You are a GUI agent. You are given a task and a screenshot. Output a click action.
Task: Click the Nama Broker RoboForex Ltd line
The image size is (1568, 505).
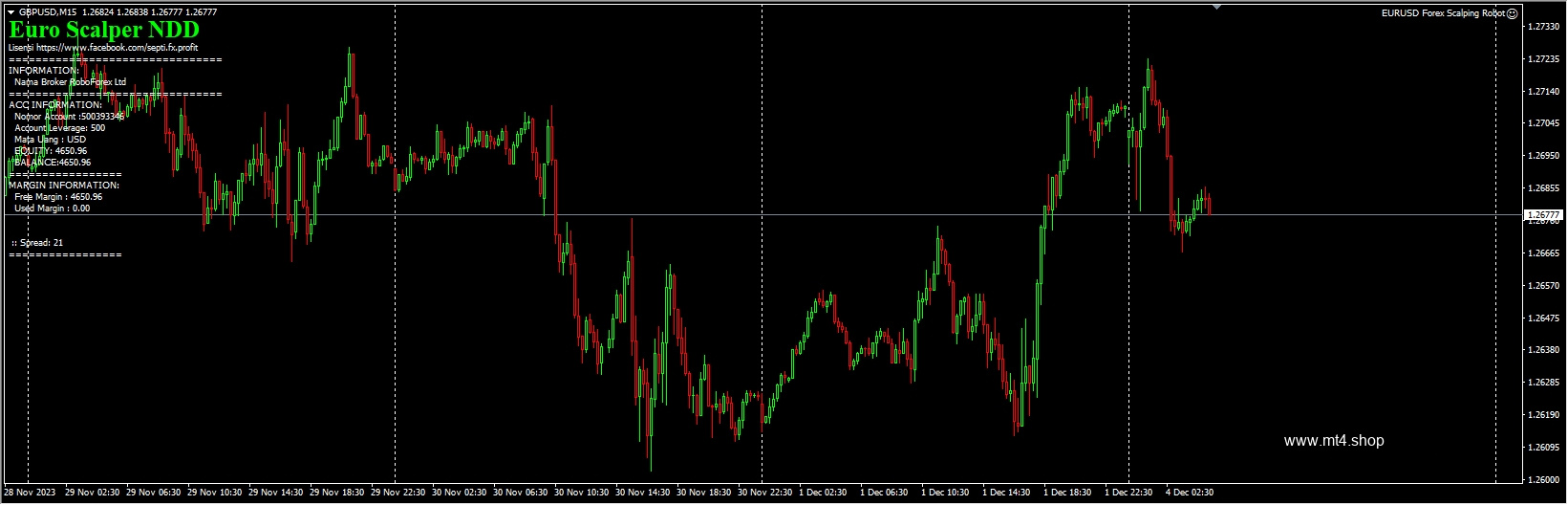[70, 82]
